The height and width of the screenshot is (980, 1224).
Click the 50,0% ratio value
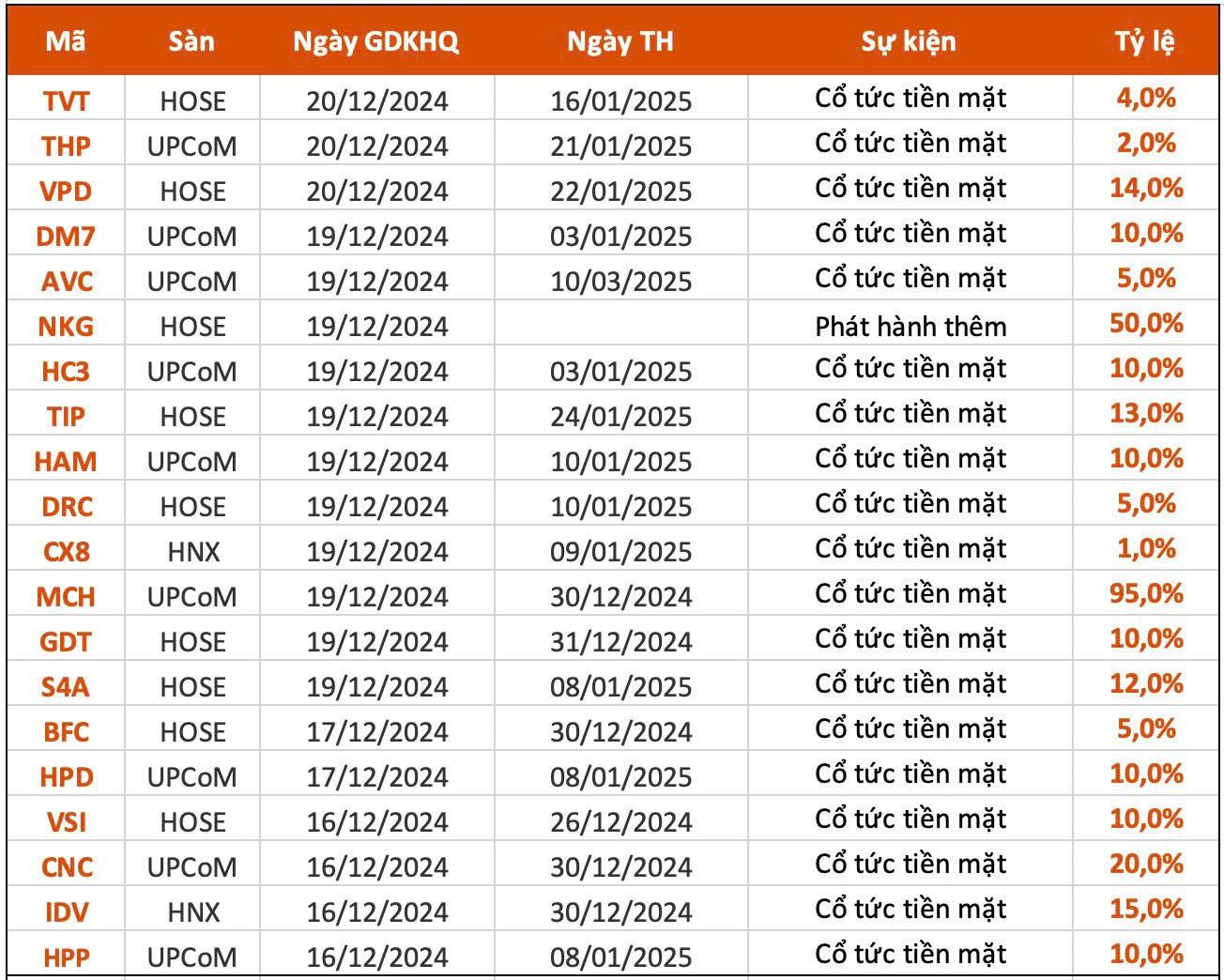coord(1146,324)
